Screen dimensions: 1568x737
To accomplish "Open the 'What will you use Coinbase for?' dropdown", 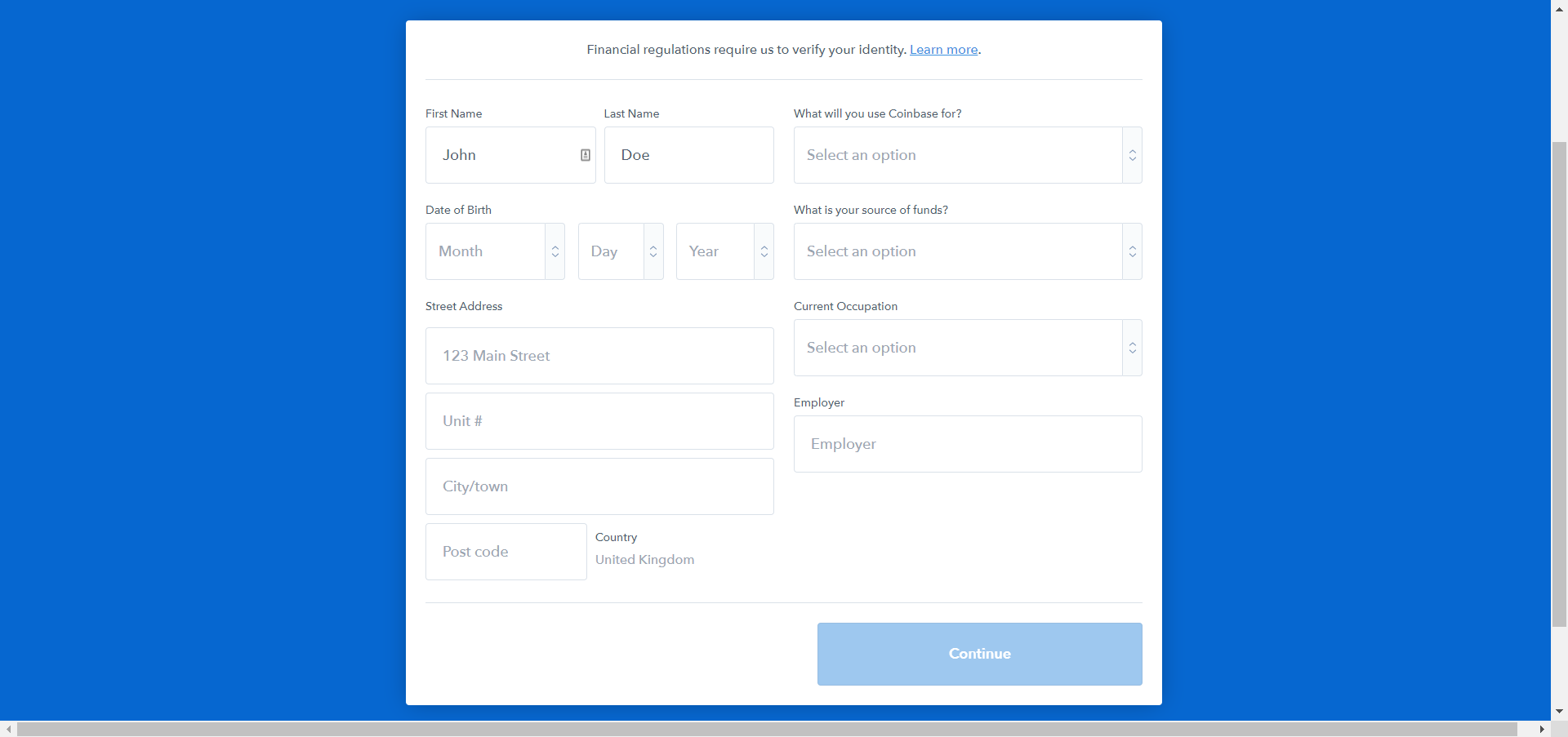I will [968, 155].
